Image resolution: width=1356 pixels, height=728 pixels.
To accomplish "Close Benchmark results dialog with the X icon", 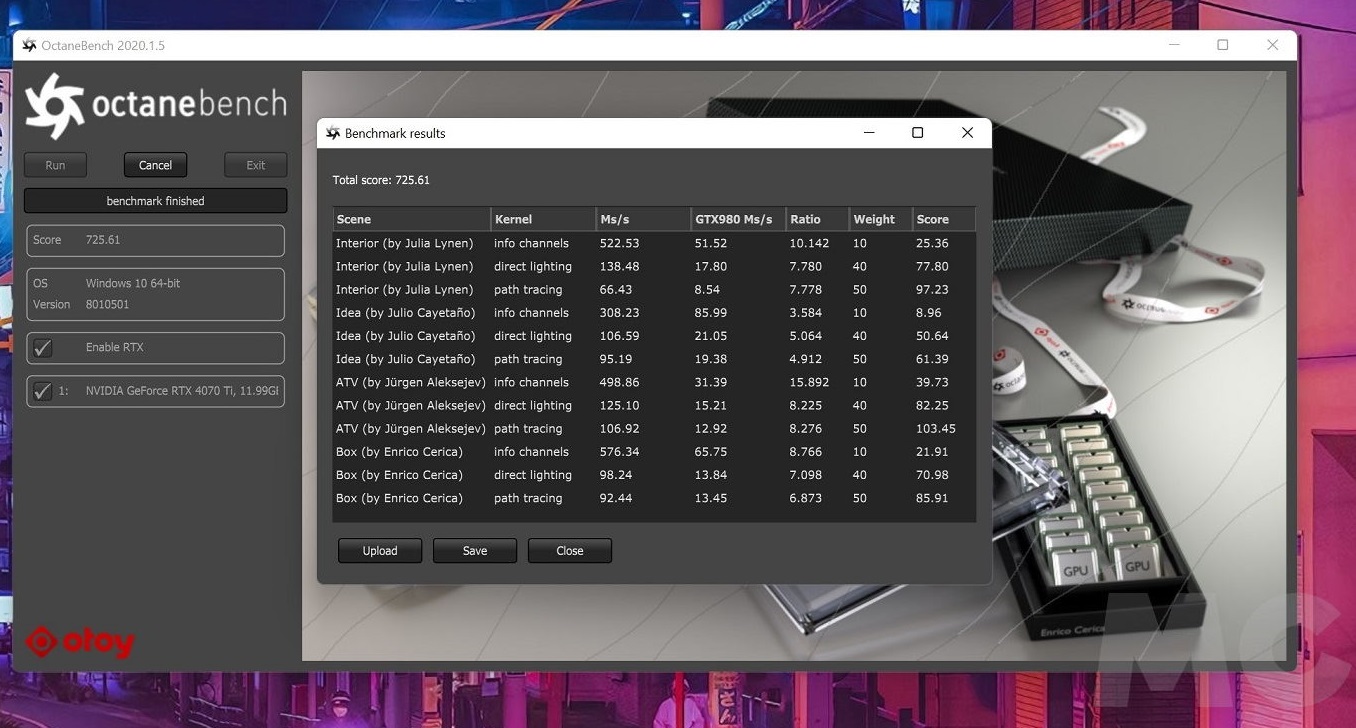I will click(967, 133).
